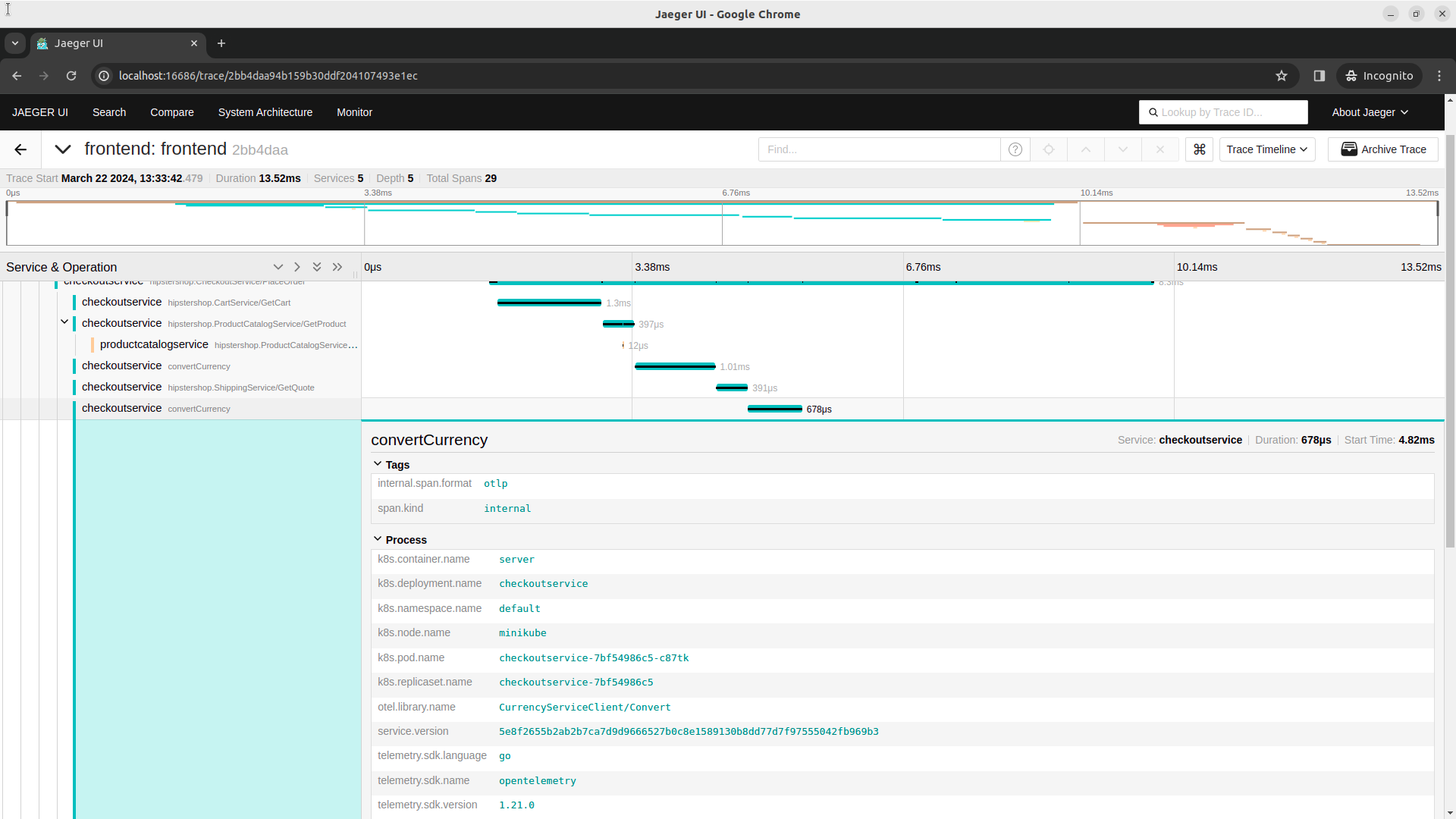Select the Search menu tab
The image size is (1456, 819).
click(x=109, y=112)
